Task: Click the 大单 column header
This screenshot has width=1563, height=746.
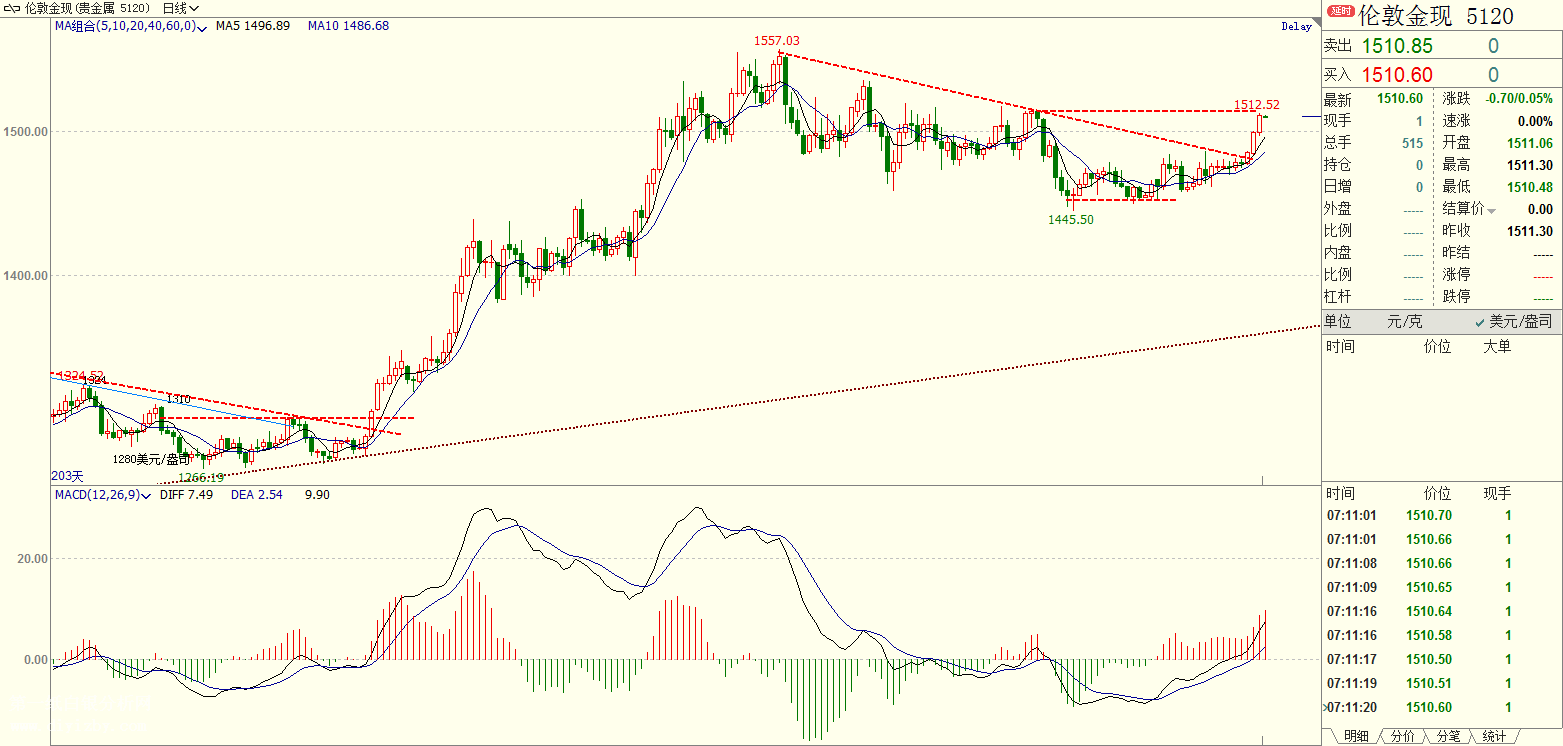Action: [x=1497, y=346]
